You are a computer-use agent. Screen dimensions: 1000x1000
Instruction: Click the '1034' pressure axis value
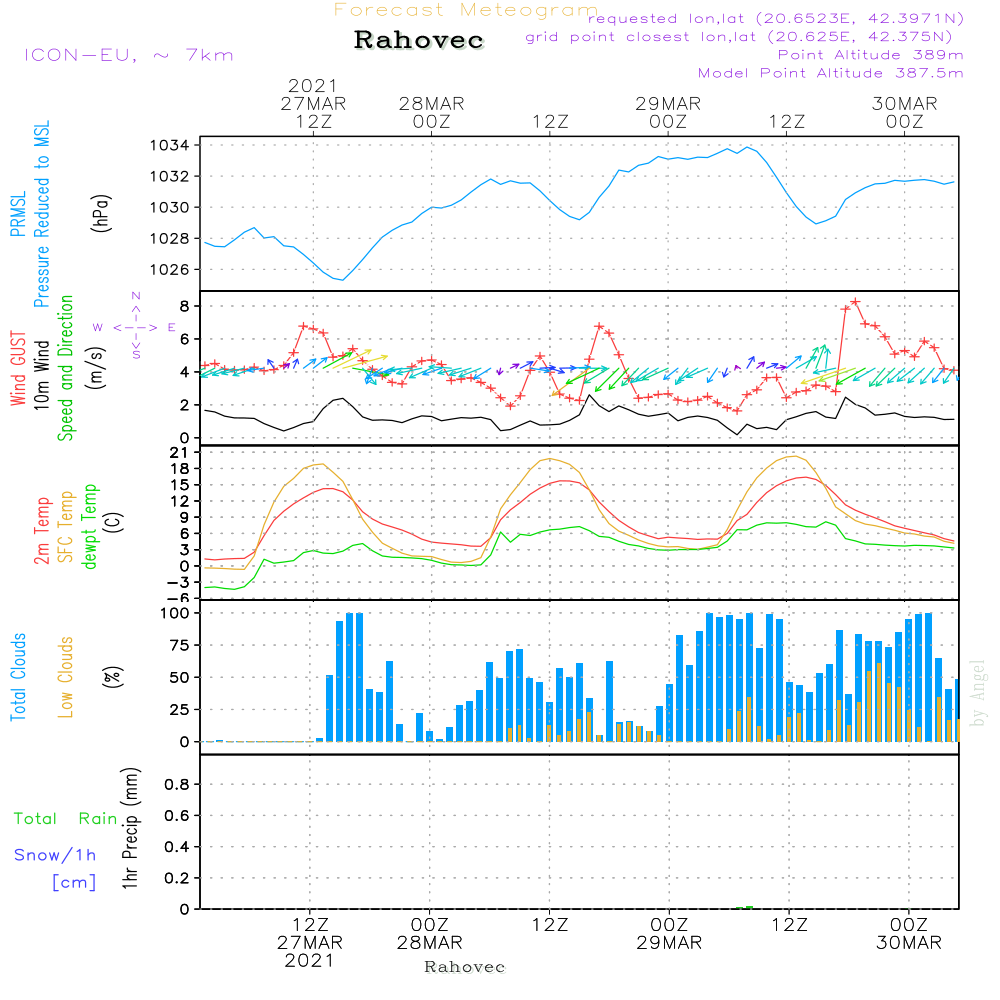point(170,145)
